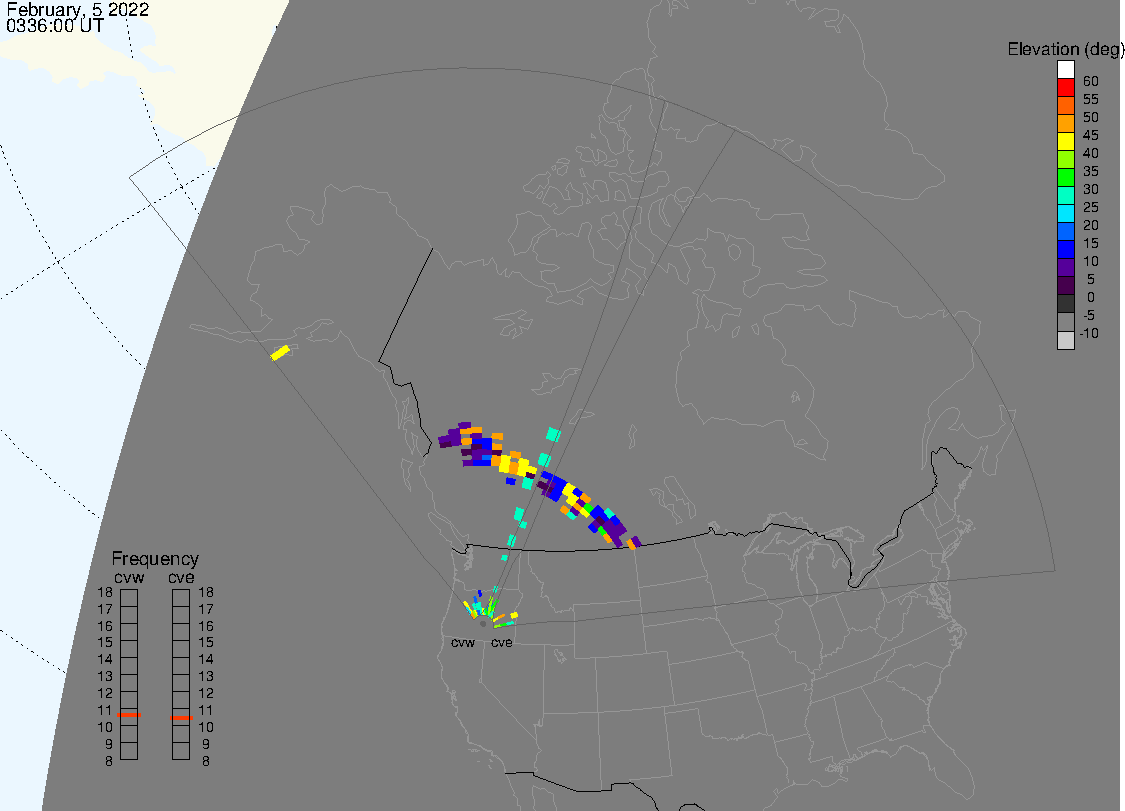
Task: Click the "-10" label in the elevation legend
Action: 1088,333
